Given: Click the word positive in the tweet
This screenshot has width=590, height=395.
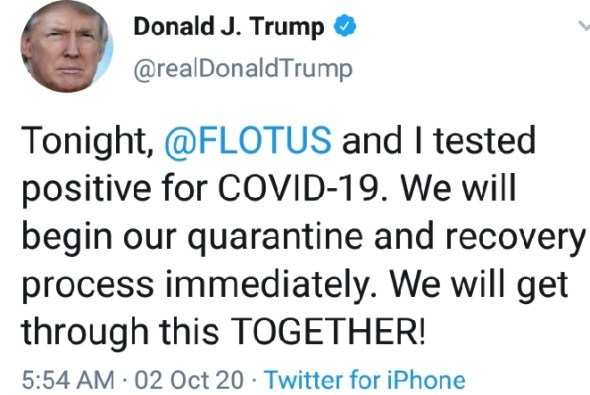Looking at the screenshot, I should [x=87, y=189].
